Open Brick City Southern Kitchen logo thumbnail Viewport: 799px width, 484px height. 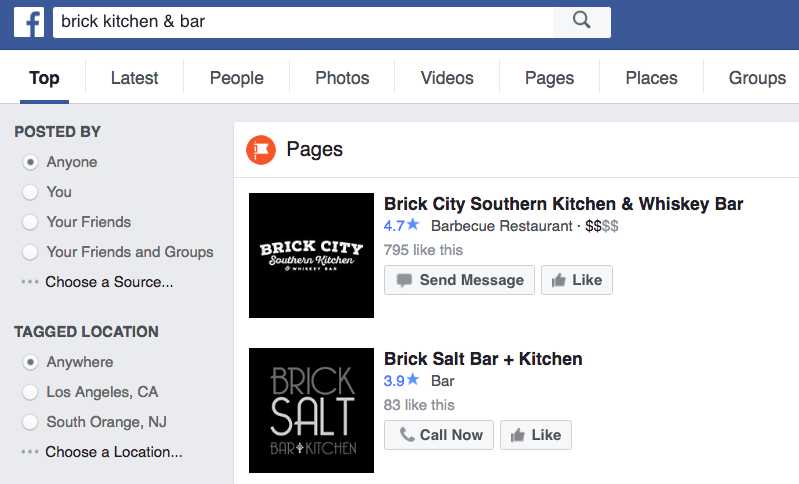tap(311, 255)
